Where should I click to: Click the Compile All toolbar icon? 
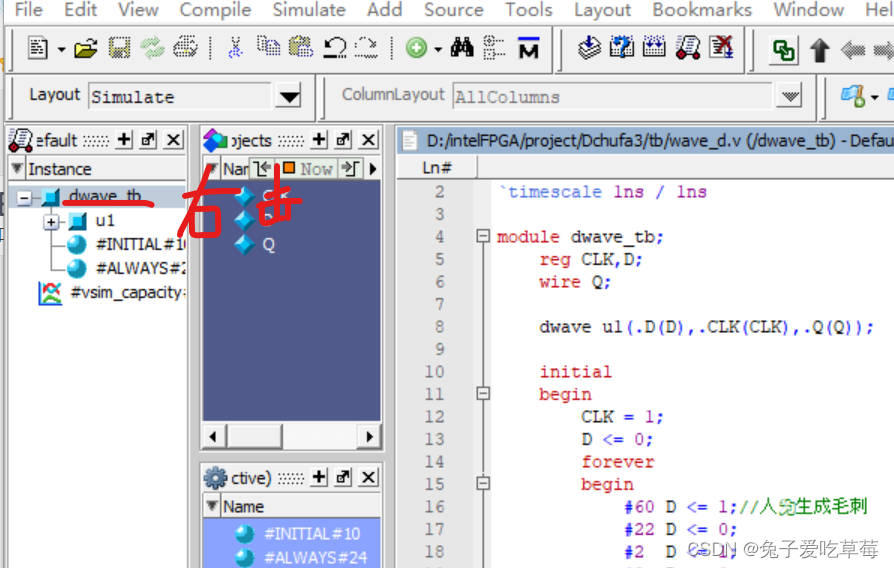[x=654, y=47]
